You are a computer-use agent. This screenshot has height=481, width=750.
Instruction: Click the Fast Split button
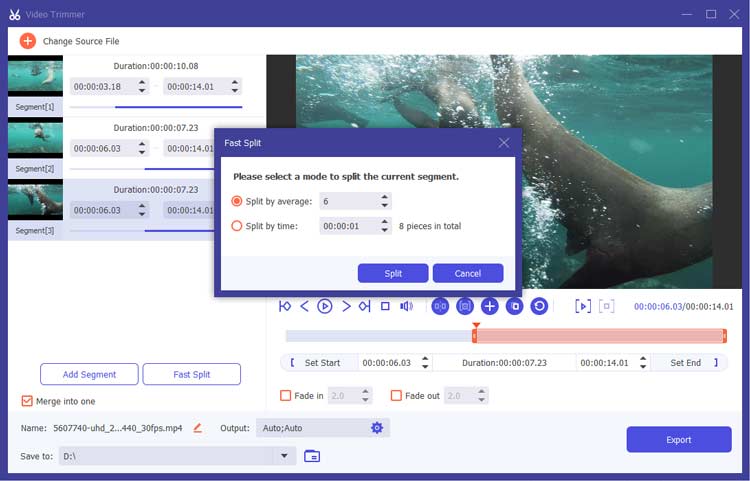click(x=191, y=374)
